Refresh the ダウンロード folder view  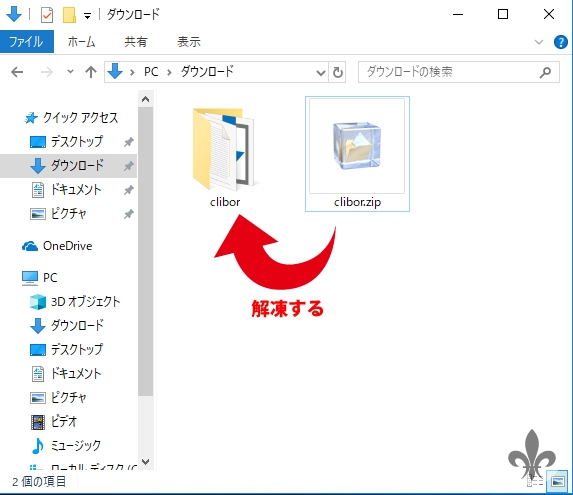pyautogui.click(x=338, y=72)
